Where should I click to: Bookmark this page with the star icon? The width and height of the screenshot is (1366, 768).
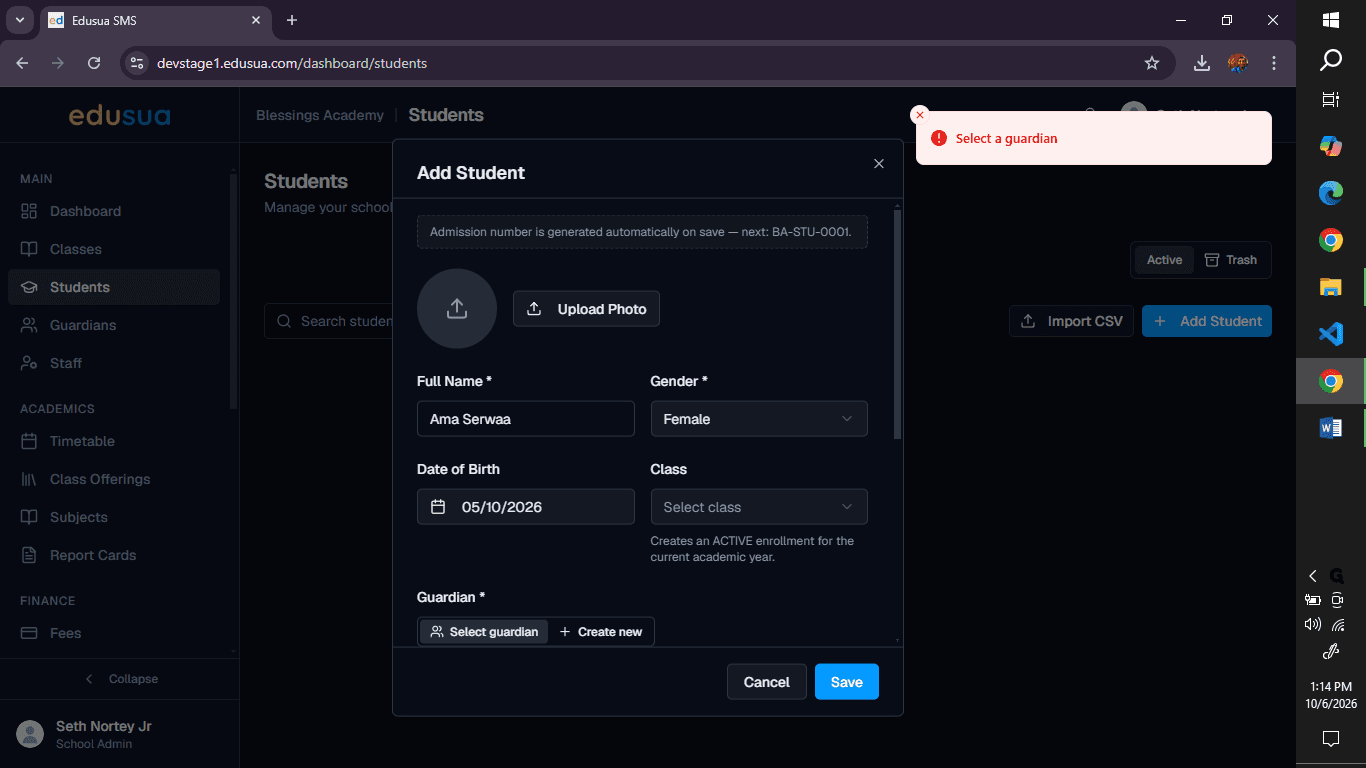coord(1152,63)
